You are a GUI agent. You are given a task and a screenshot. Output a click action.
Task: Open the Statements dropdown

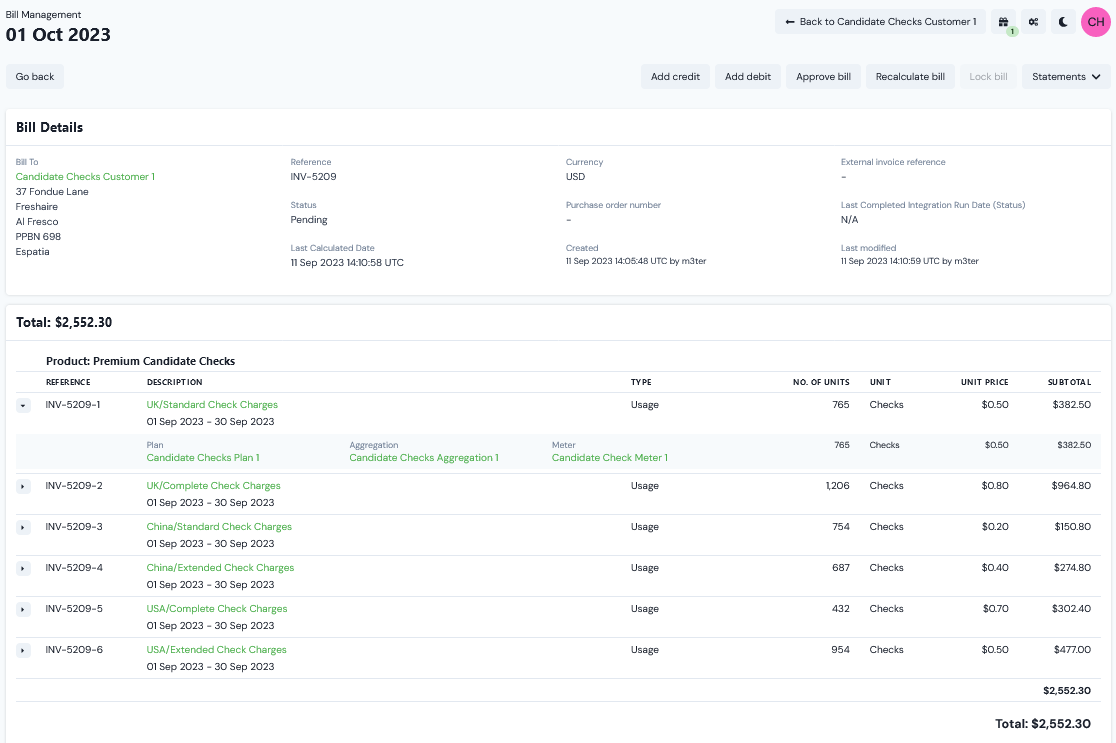point(1066,77)
